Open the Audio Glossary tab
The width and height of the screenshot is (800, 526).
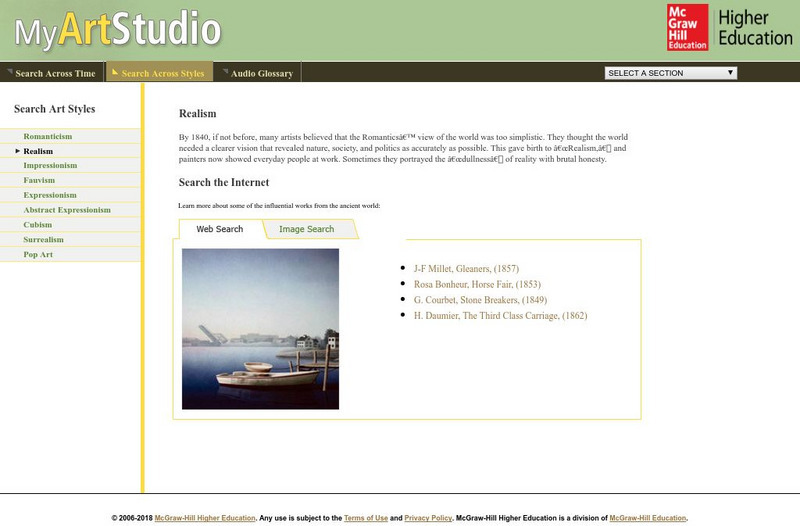(258, 73)
